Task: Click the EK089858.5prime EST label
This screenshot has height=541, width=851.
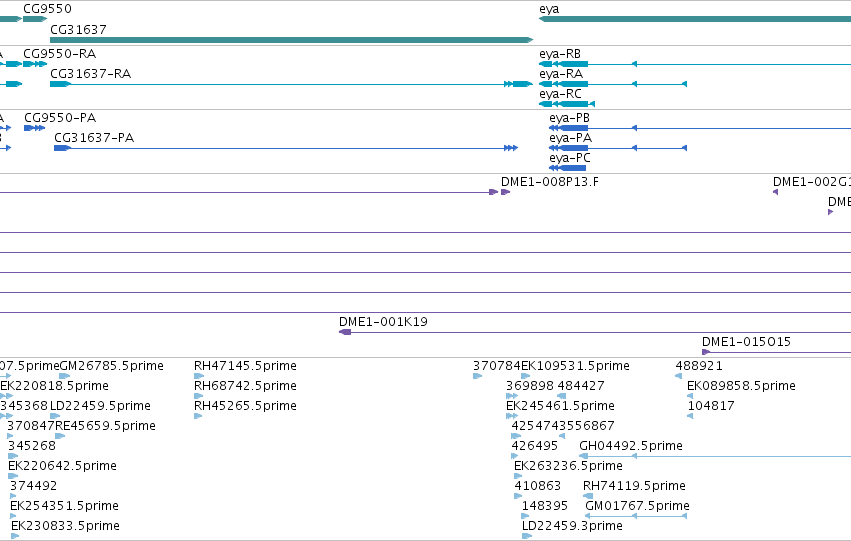Action: (x=741, y=386)
